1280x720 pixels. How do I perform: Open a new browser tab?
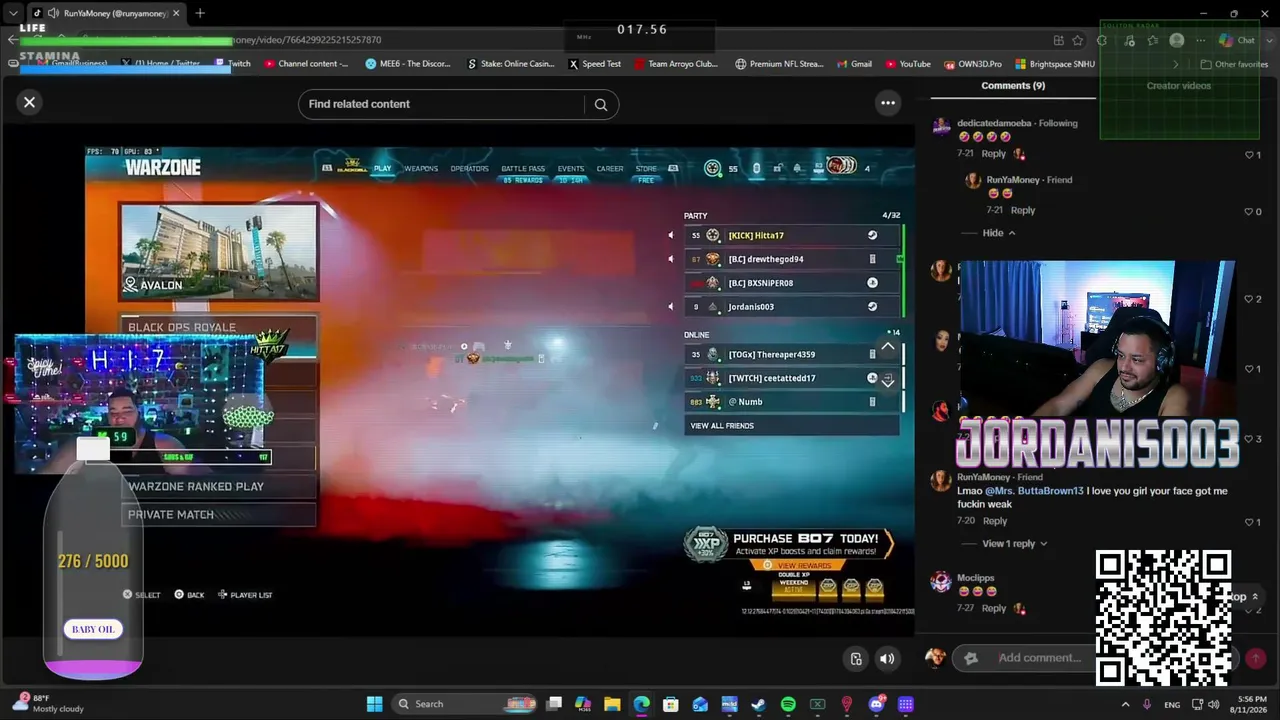pos(200,13)
